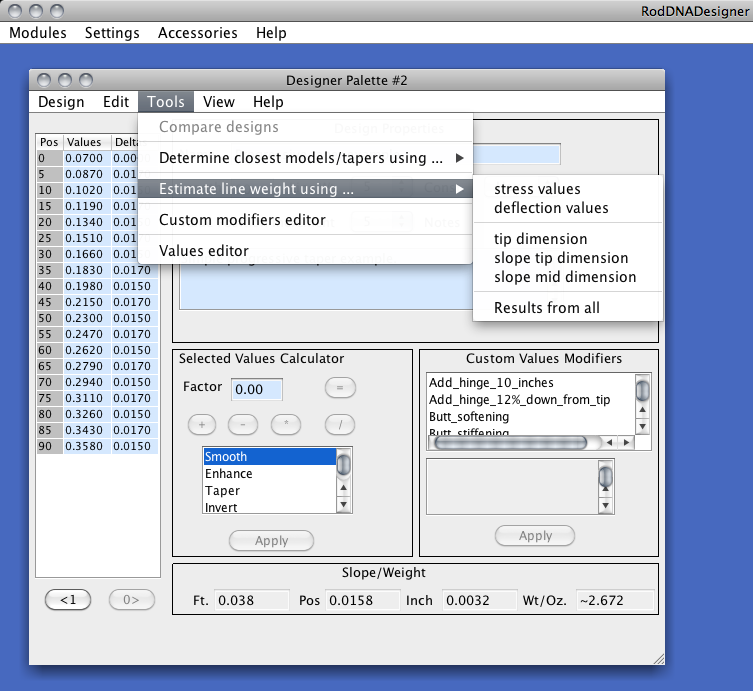The height and width of the screenshot is (691, 753).
Task: Open the Settings menu
Action: pos(112,33)
